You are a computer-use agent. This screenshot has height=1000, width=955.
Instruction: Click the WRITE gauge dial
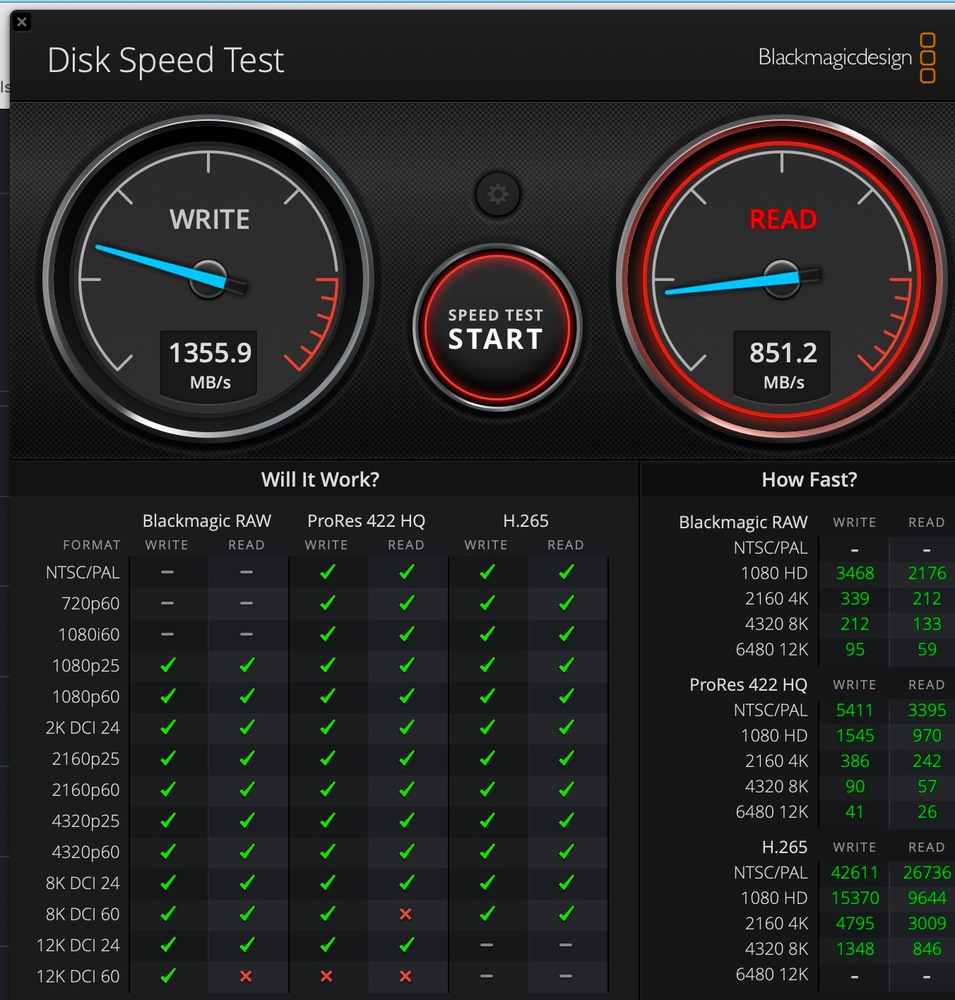pyautogui.click(x=209, y=277)
